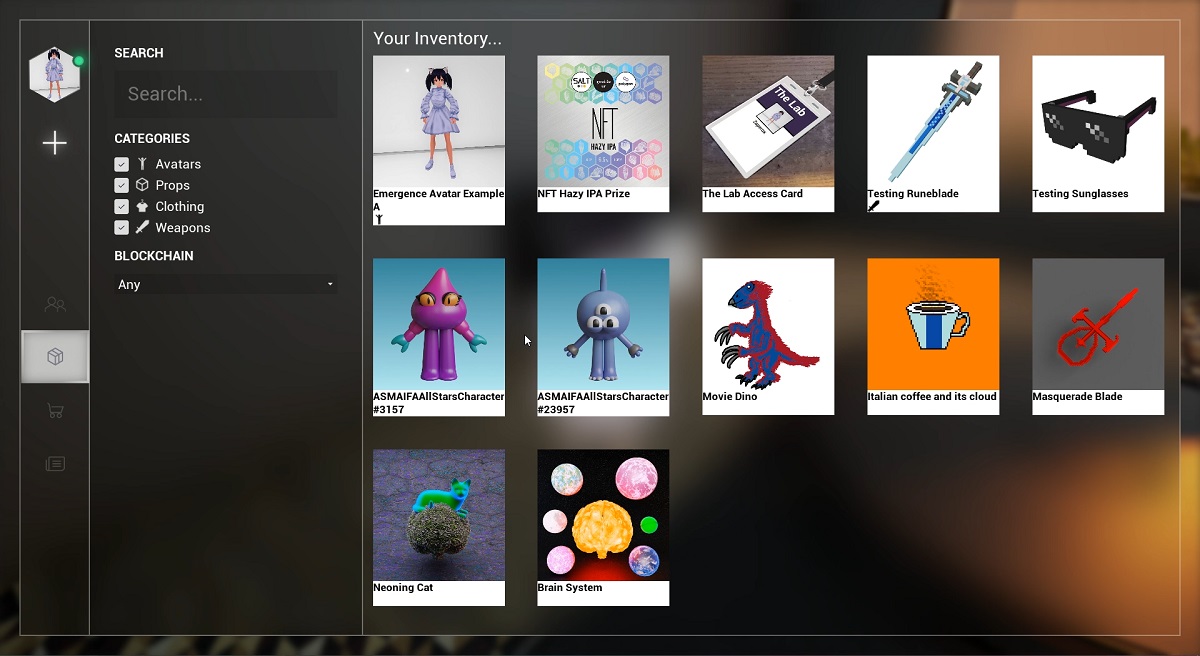
Task: Click avatar type icon under Emergence Avatar
Action: (x=379, y=218)
